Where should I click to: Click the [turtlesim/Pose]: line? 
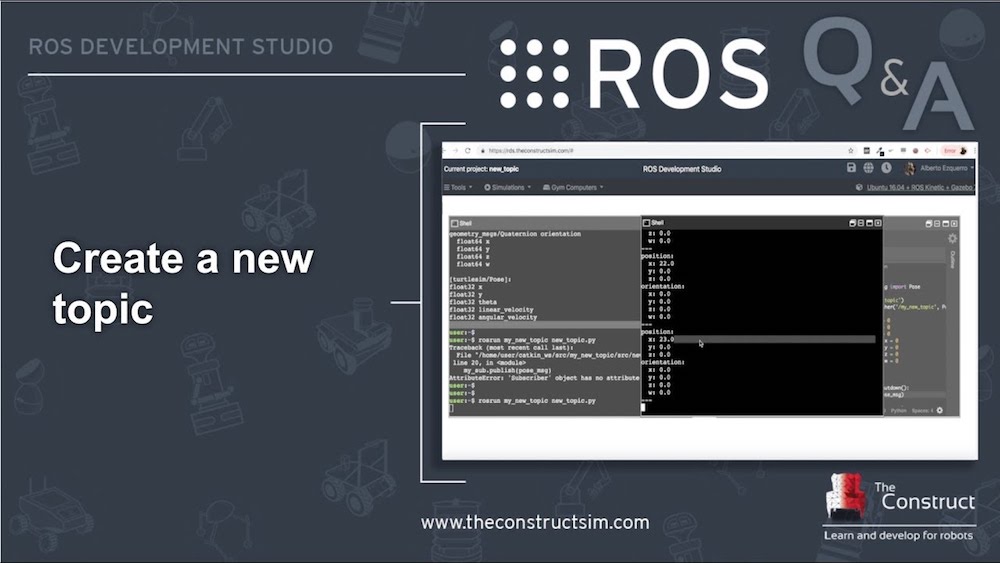pyautogui.click(x=480, y=279)
